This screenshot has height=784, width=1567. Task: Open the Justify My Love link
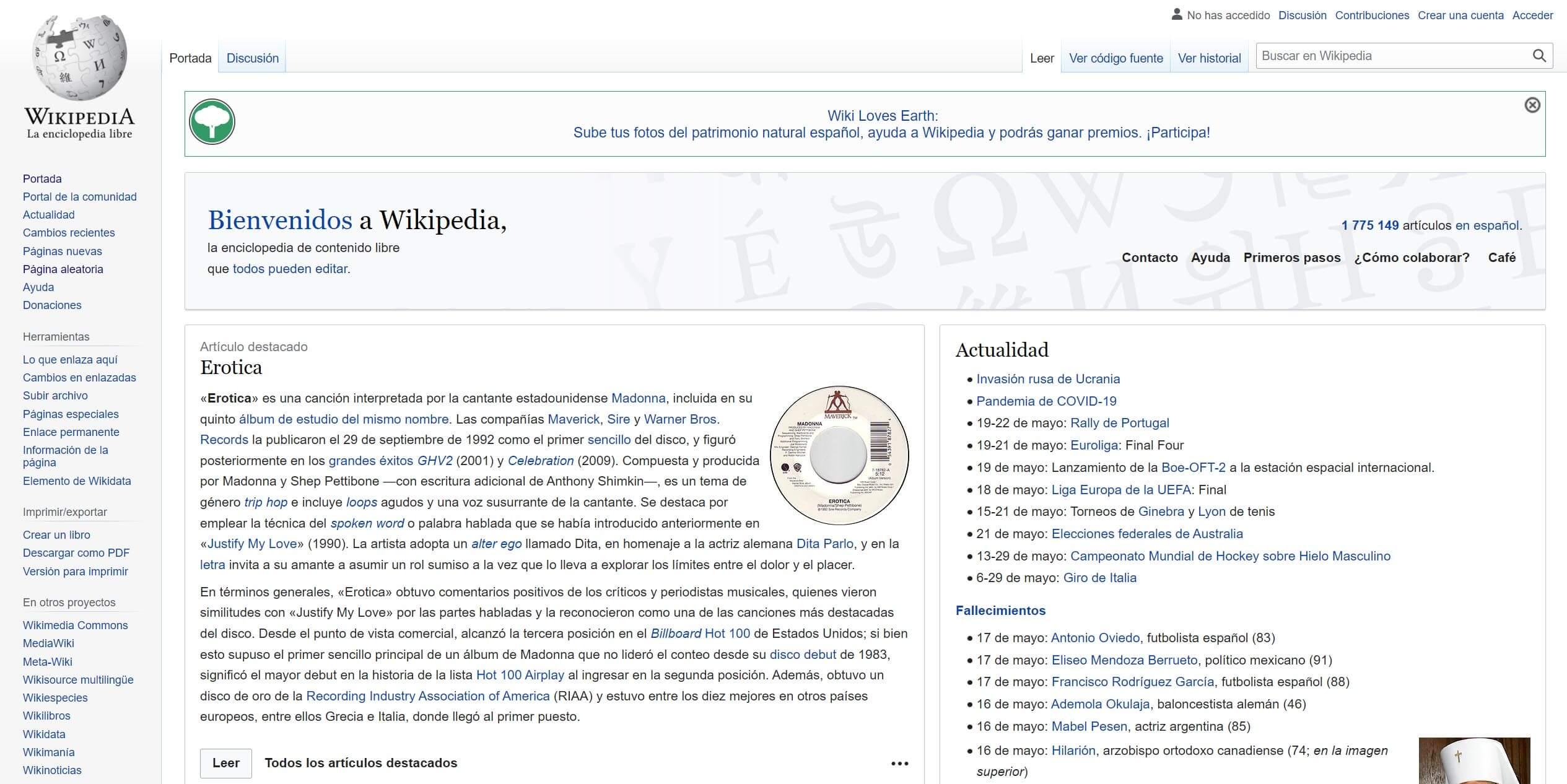tap(252, 544)
